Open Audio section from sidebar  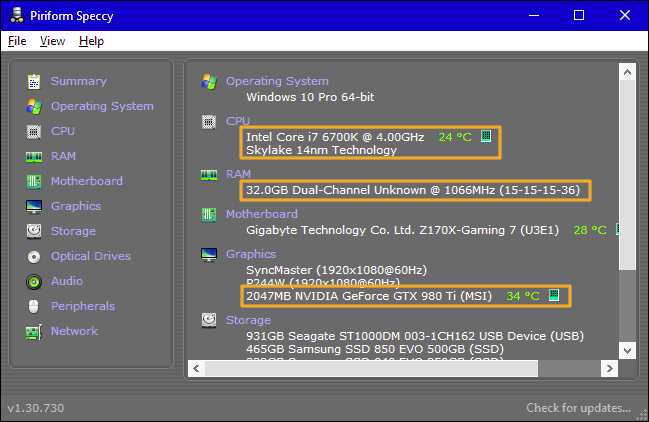point(67,281)
